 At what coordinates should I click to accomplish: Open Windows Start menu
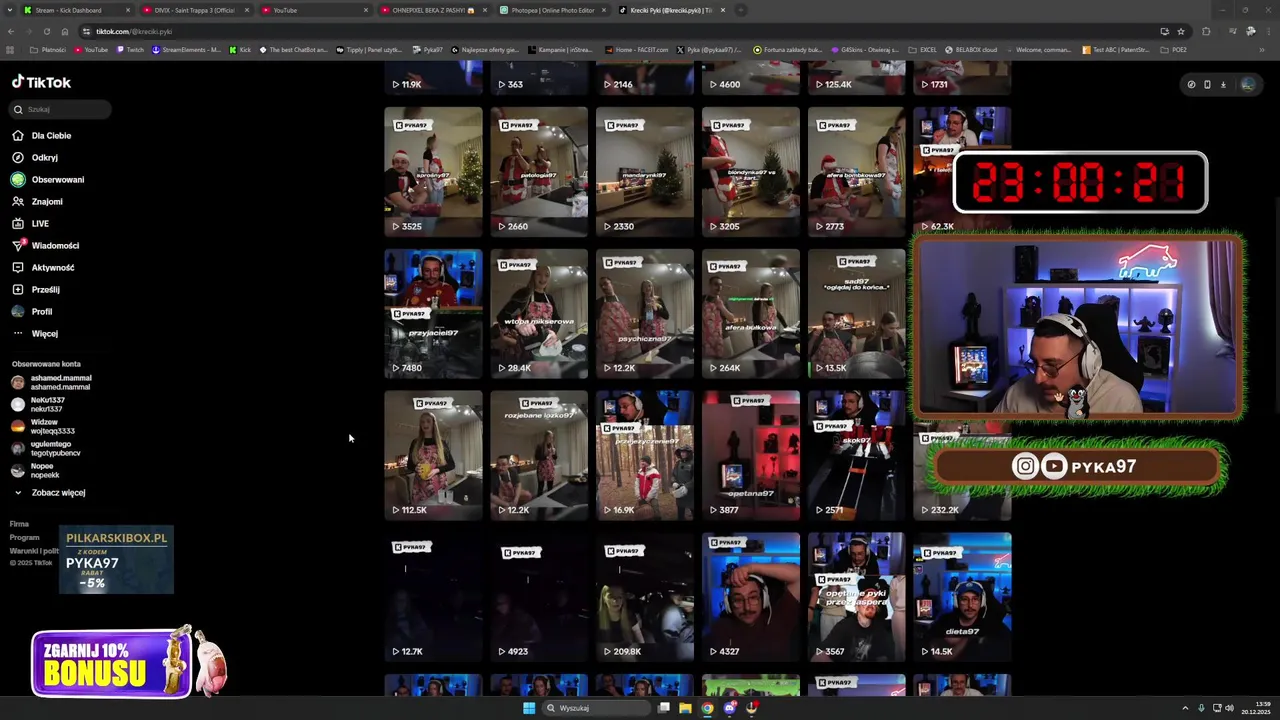(x=529, y=708)
